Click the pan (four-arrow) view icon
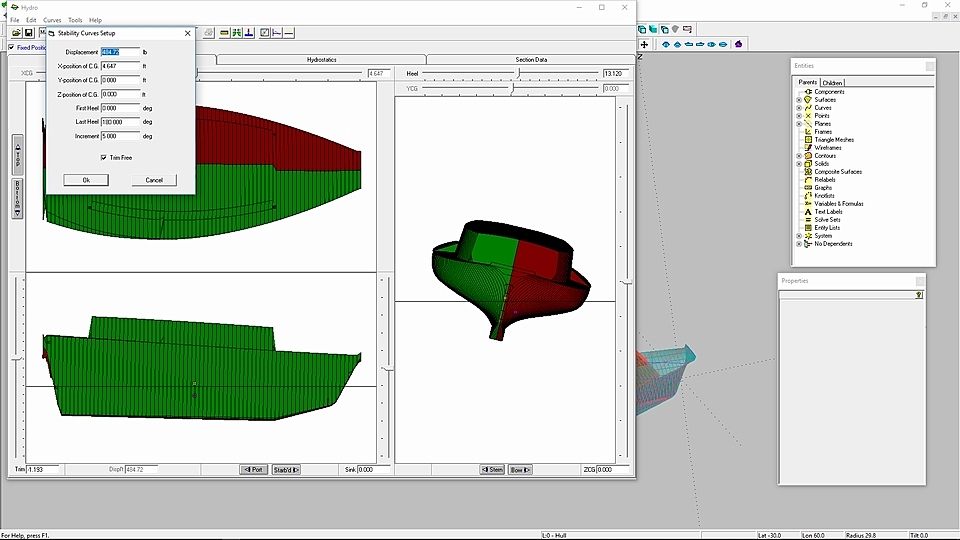 pos(645,44)
